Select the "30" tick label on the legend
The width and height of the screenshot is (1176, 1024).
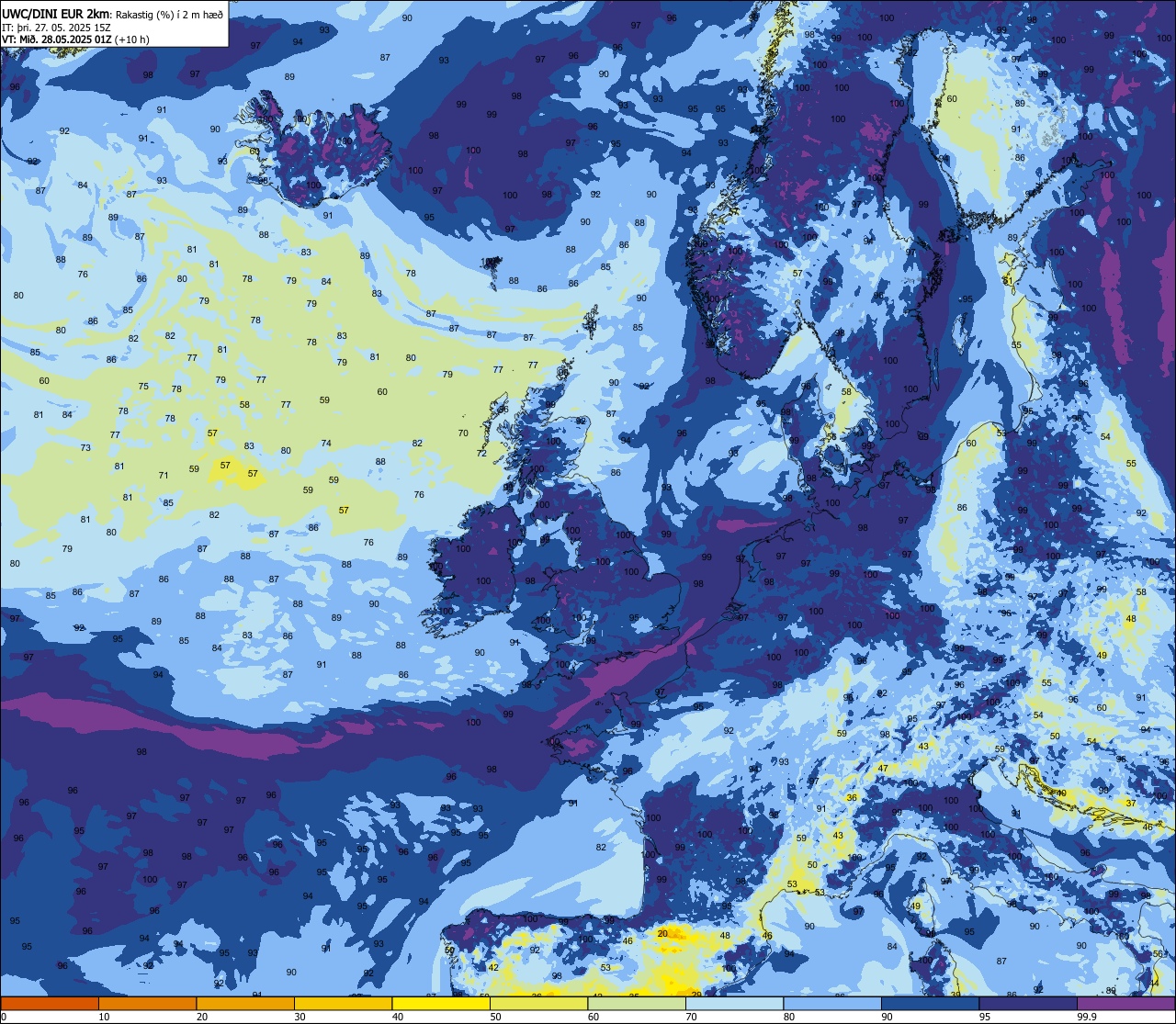(300, 1016)
